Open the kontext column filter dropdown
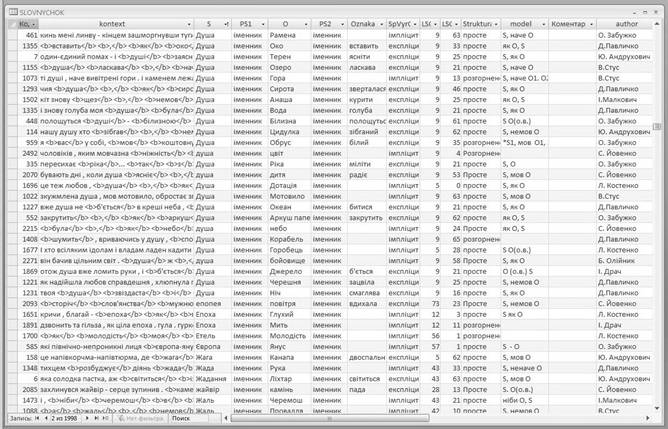 point(189,24)
